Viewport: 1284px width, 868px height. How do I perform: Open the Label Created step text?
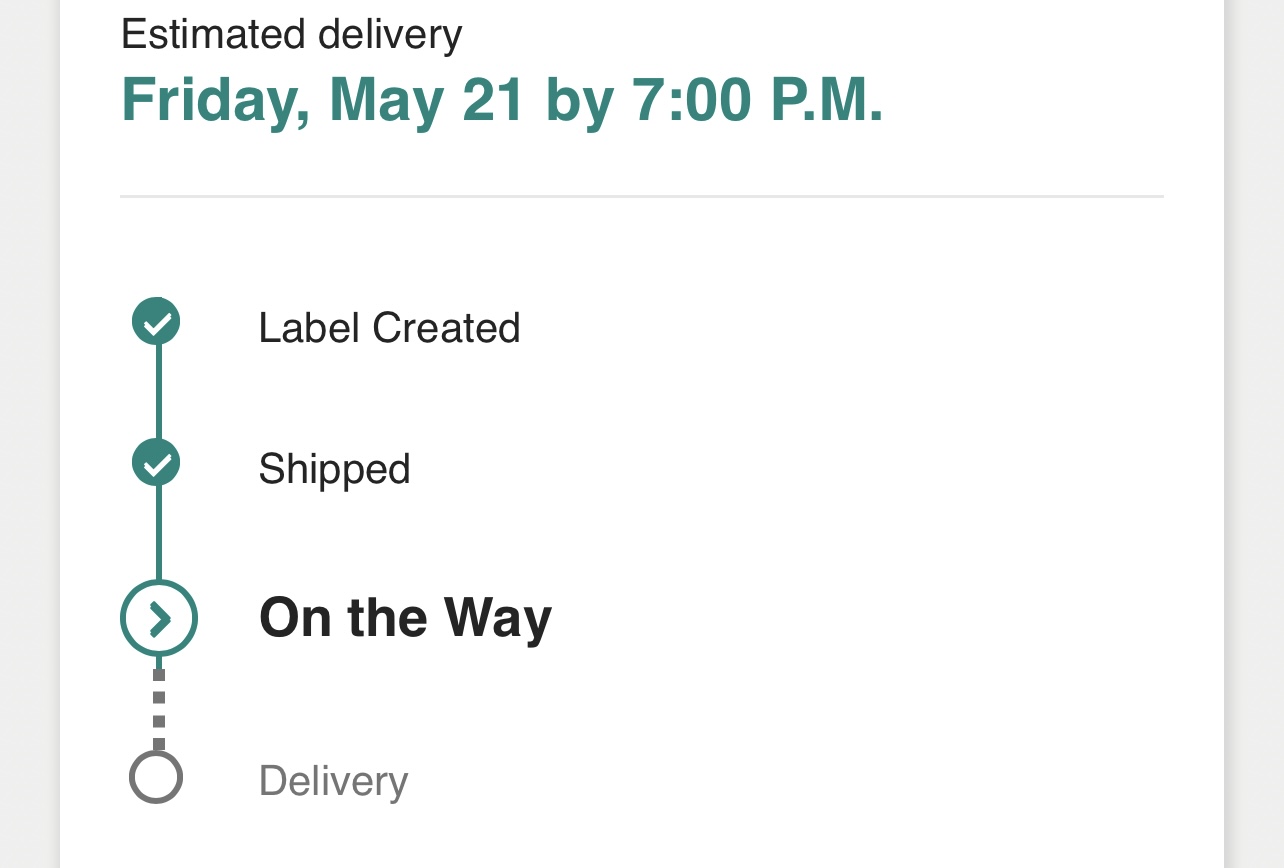coord(389,328)
